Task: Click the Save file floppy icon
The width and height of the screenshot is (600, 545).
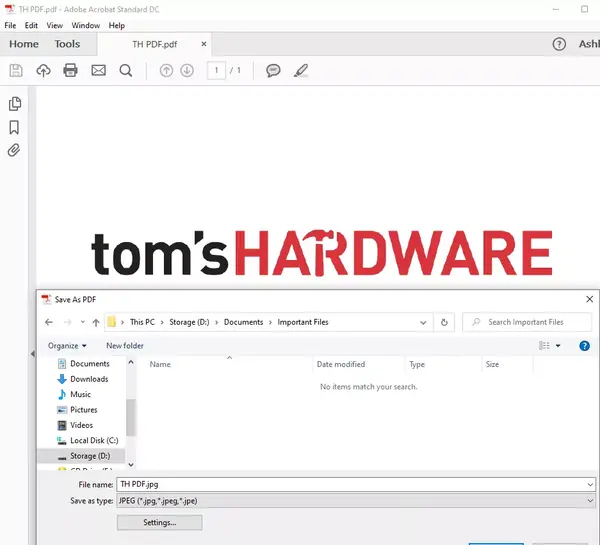Action: [16, 70]
